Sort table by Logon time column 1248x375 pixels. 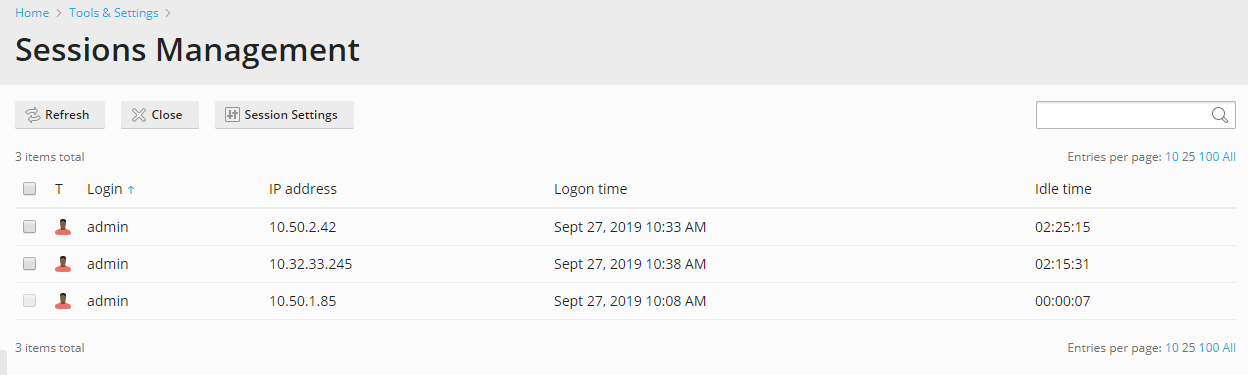[590, 189]
